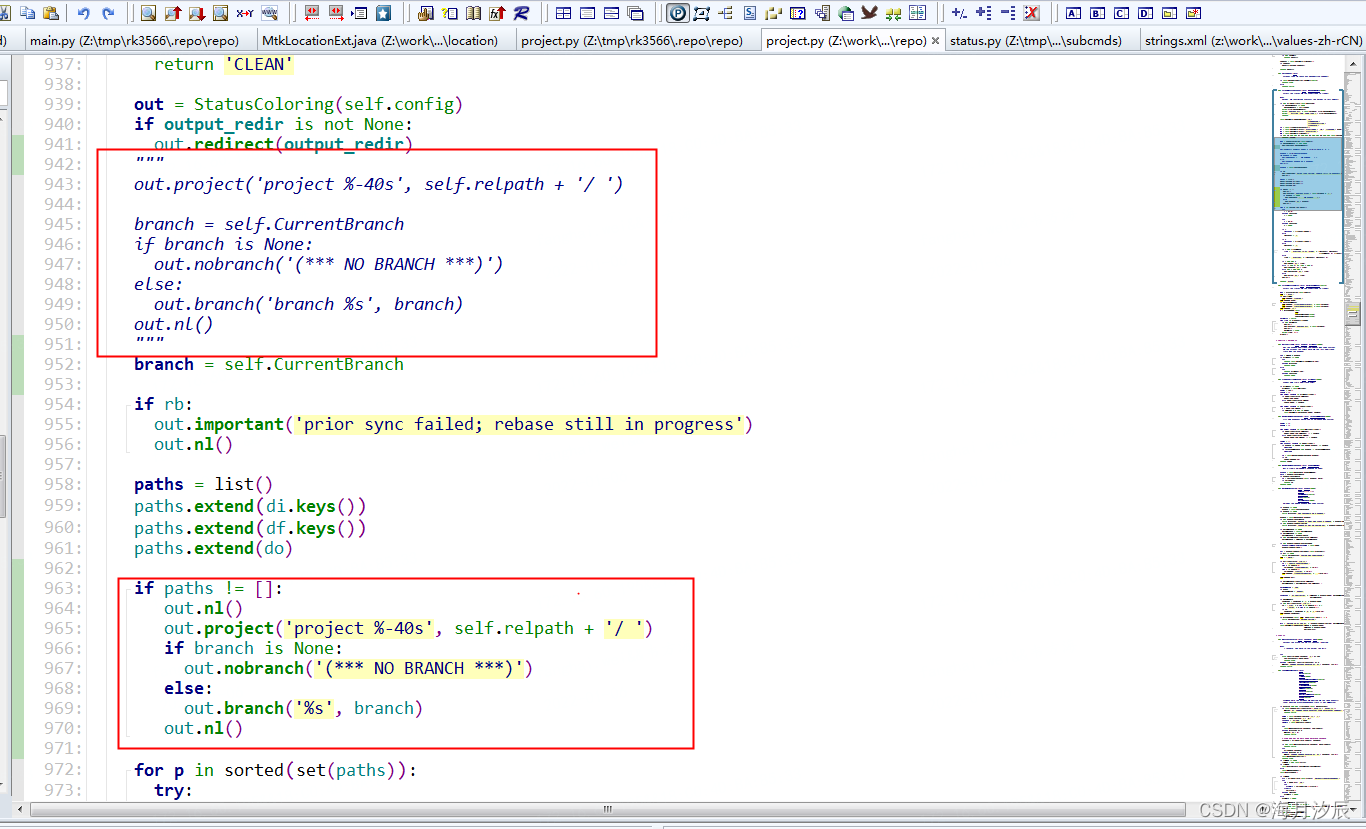Click the Copy icon in toolbar
The width and height of the screenshot is (1366, 829).
point(28,13)
